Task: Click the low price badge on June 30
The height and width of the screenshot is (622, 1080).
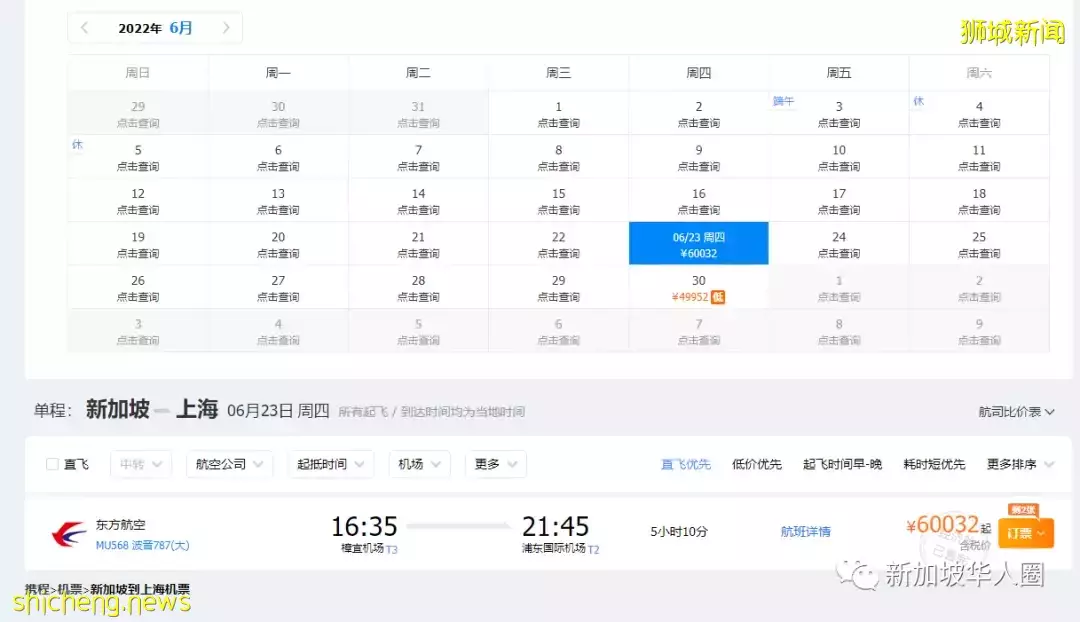Action: [718, 297]
